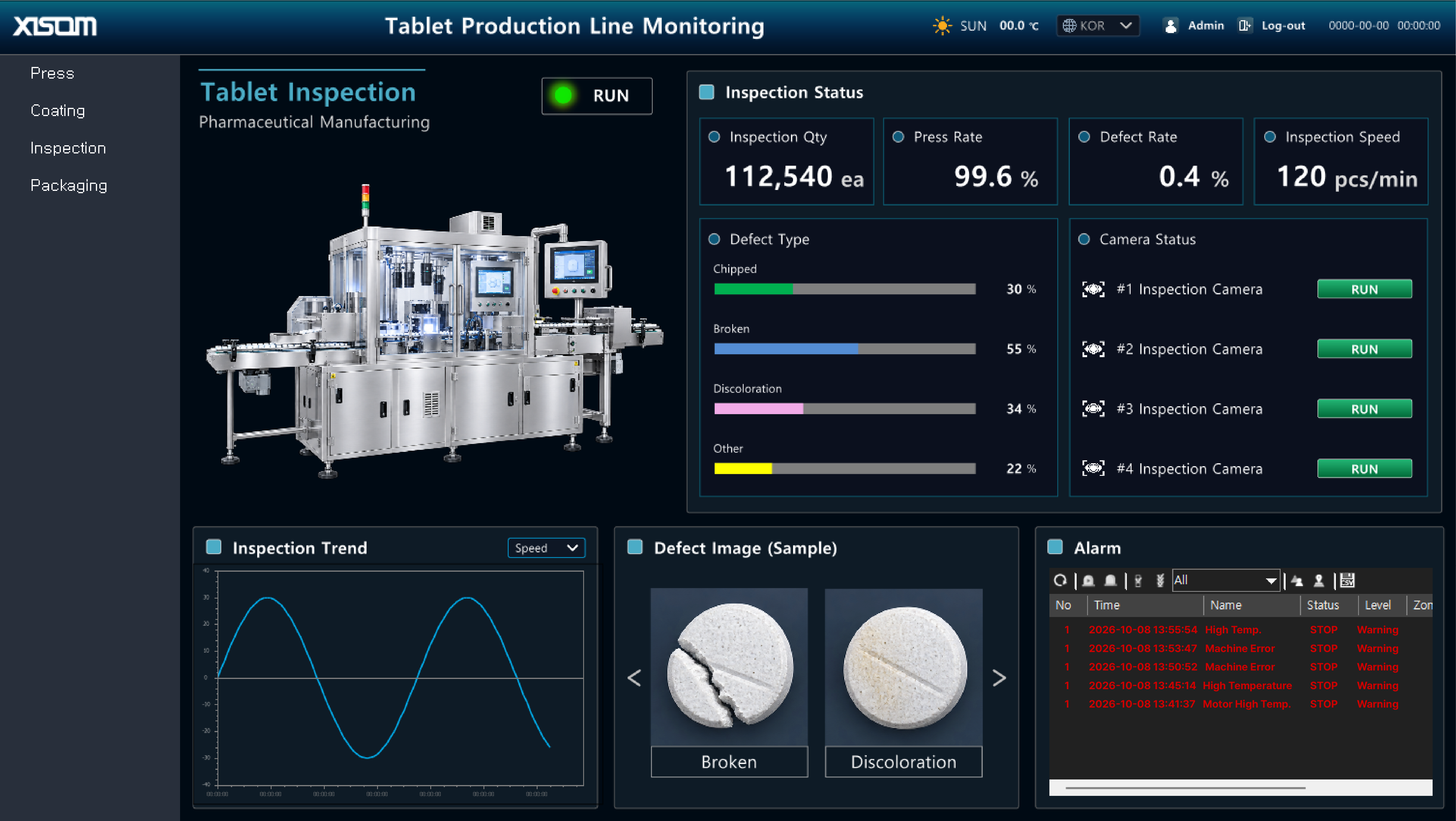Click the Inspection Qty bullet
The image size is (1456, 821).
point(714,137)
